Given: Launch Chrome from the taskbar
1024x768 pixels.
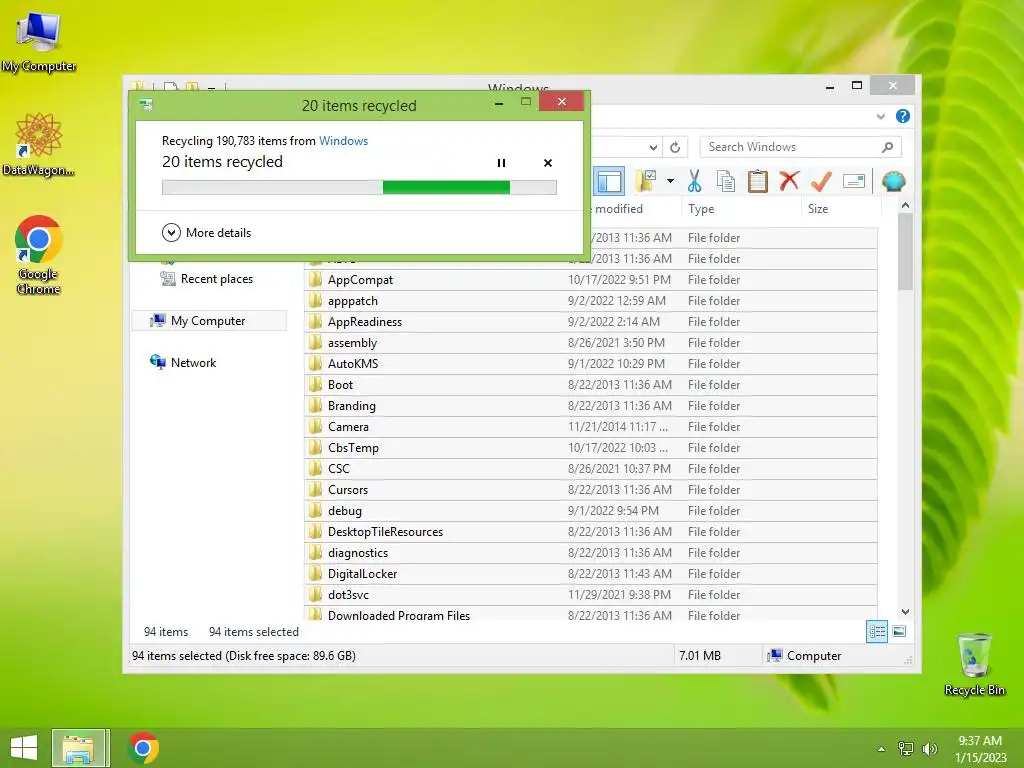Looking at the screenshot, I should click(x=143, y=748).
